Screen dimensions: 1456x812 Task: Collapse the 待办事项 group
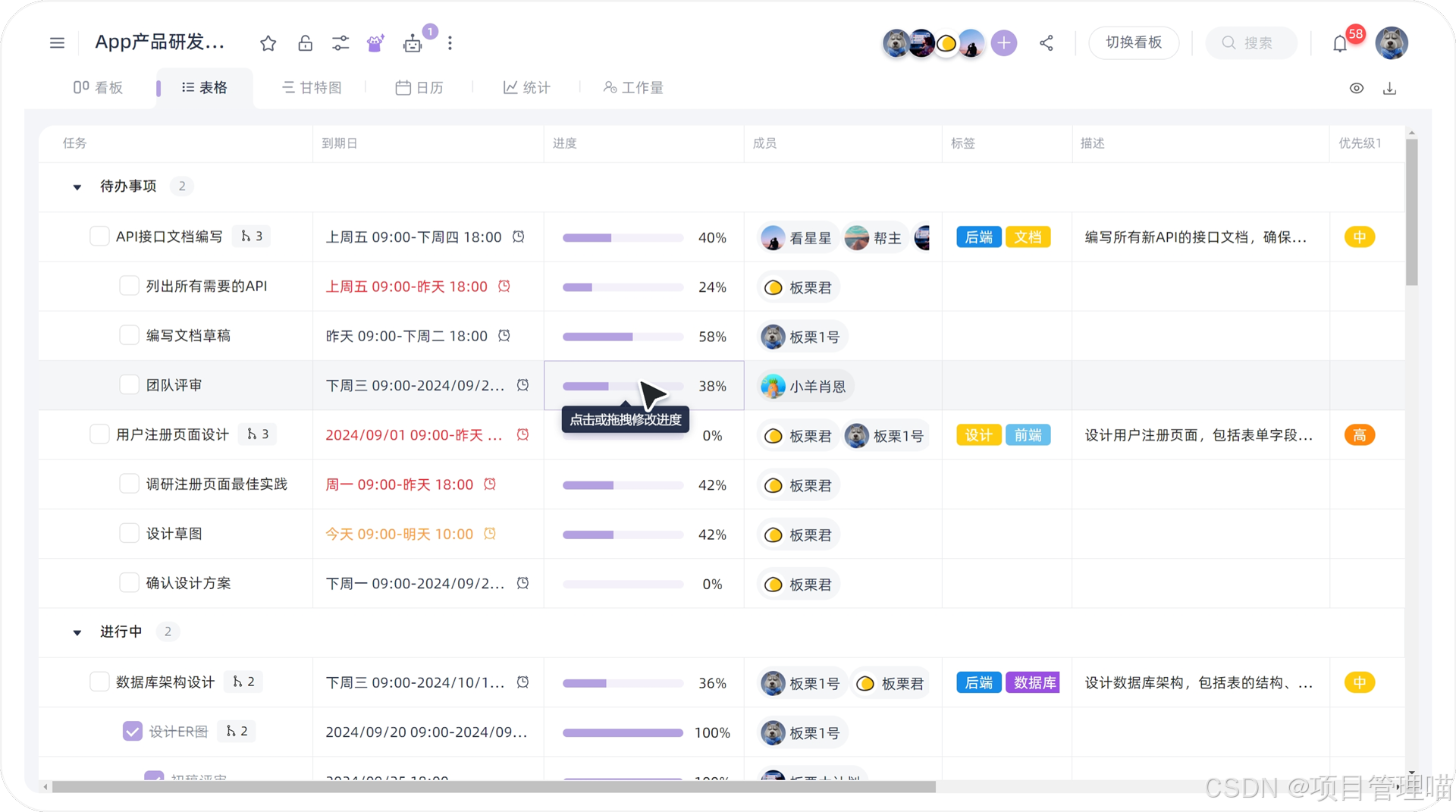(77, 187)
